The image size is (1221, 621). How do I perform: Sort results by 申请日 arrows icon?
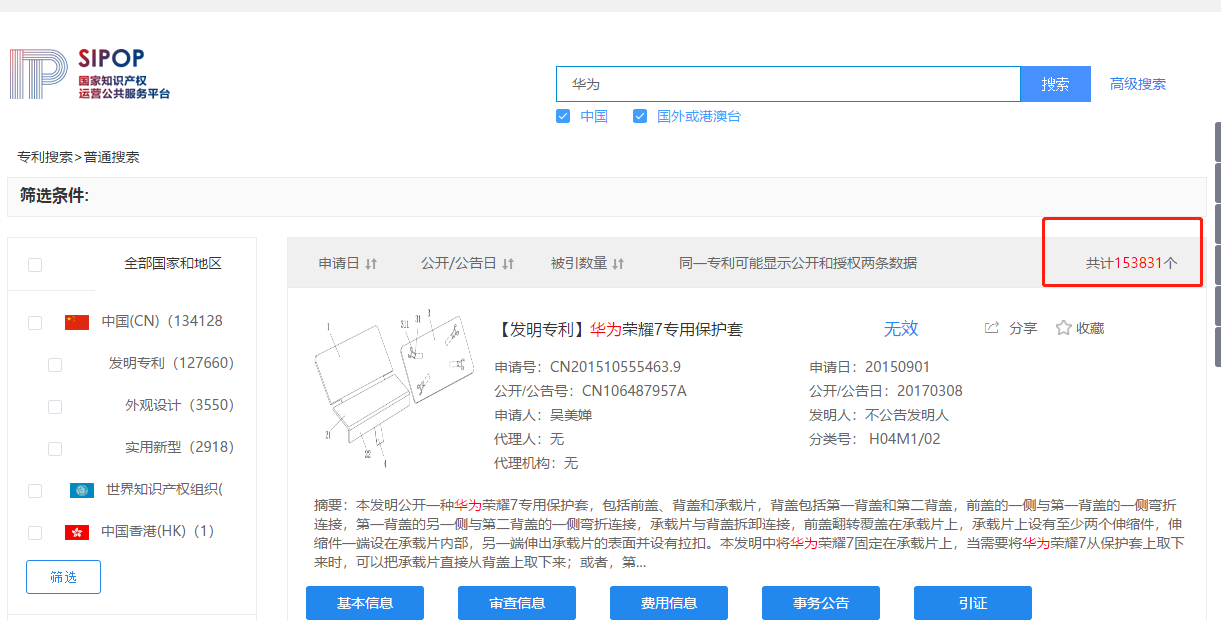click(x=371, y=264)
